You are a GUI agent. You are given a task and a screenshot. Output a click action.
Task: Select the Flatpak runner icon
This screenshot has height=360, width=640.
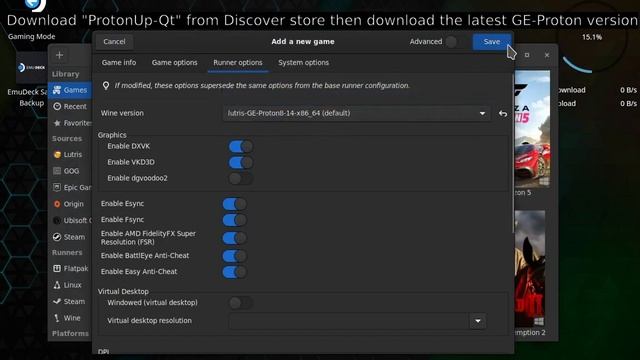57,269
